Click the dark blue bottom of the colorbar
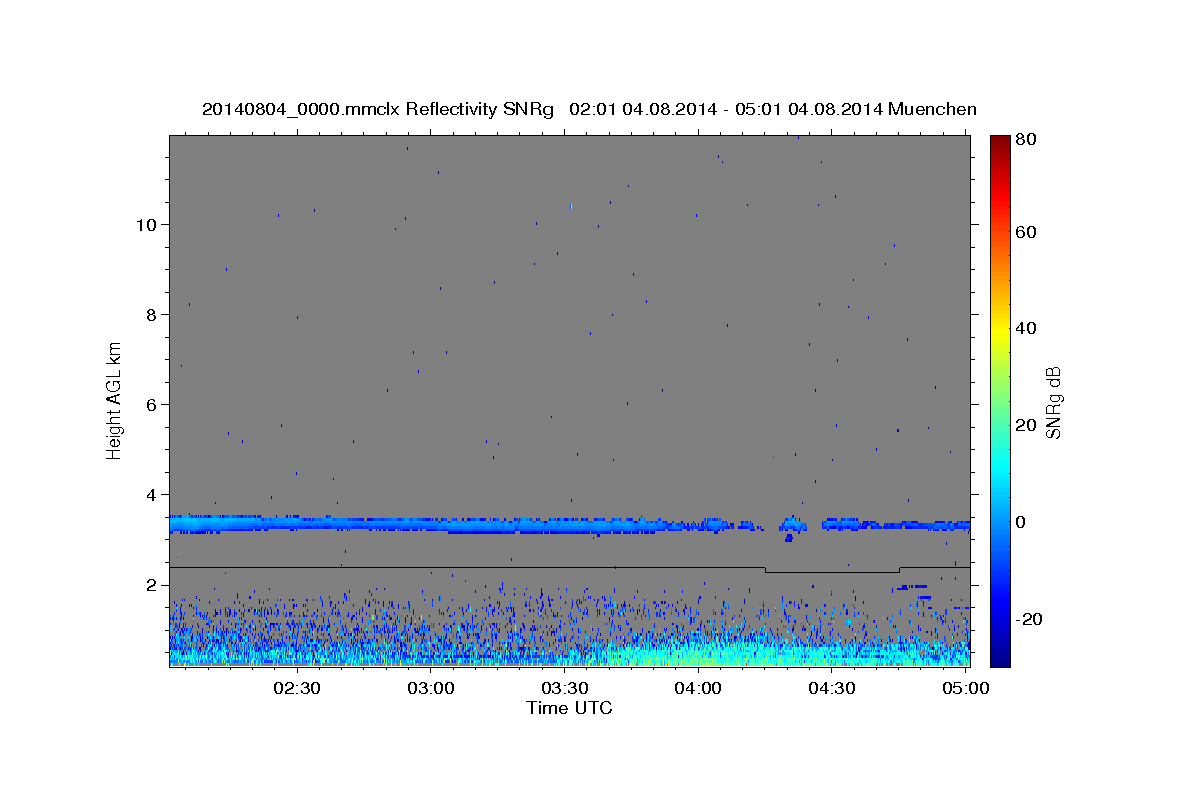This screenshot has height=800, width=1200. click(1000, 655)
